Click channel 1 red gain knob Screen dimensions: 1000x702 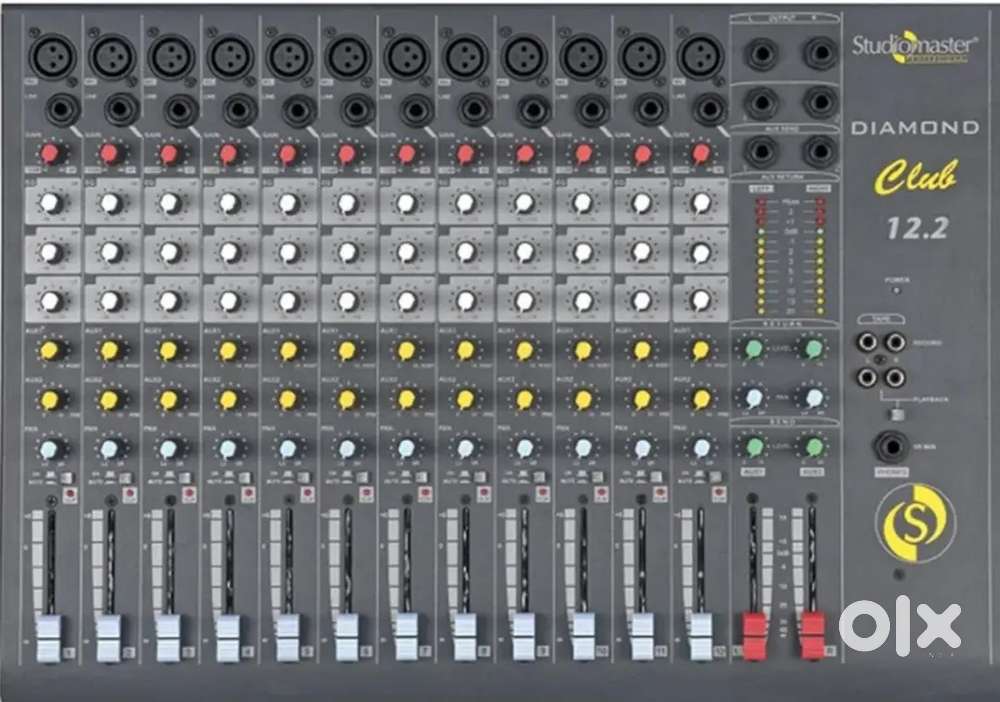tap(50, 154)
